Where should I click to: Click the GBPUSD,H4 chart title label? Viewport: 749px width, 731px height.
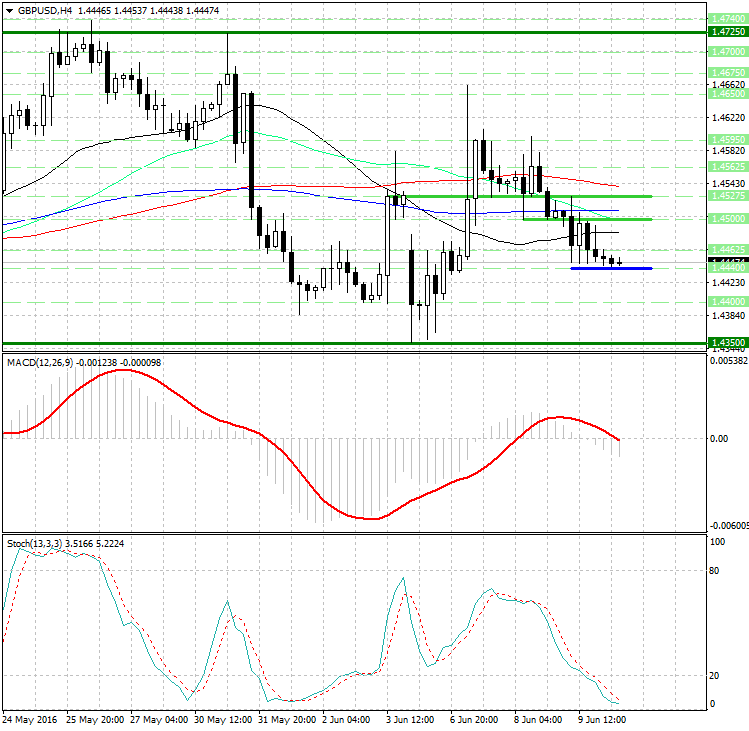point(43,10)
